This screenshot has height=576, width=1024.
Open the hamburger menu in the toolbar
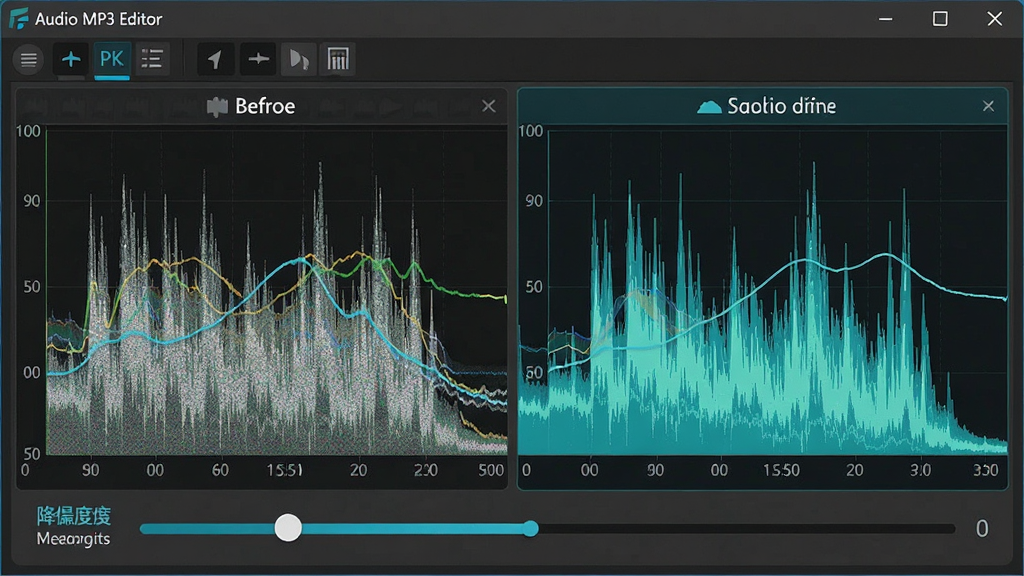28,60
